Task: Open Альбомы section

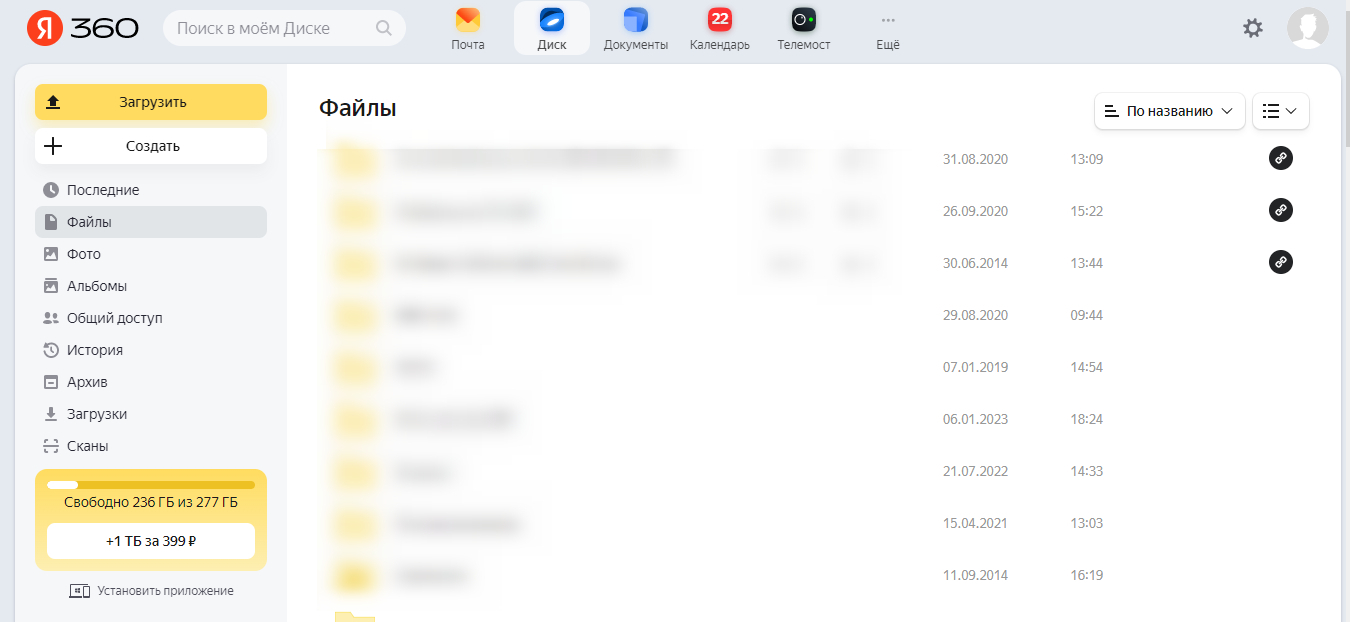Action: click(x=151, y=286)
